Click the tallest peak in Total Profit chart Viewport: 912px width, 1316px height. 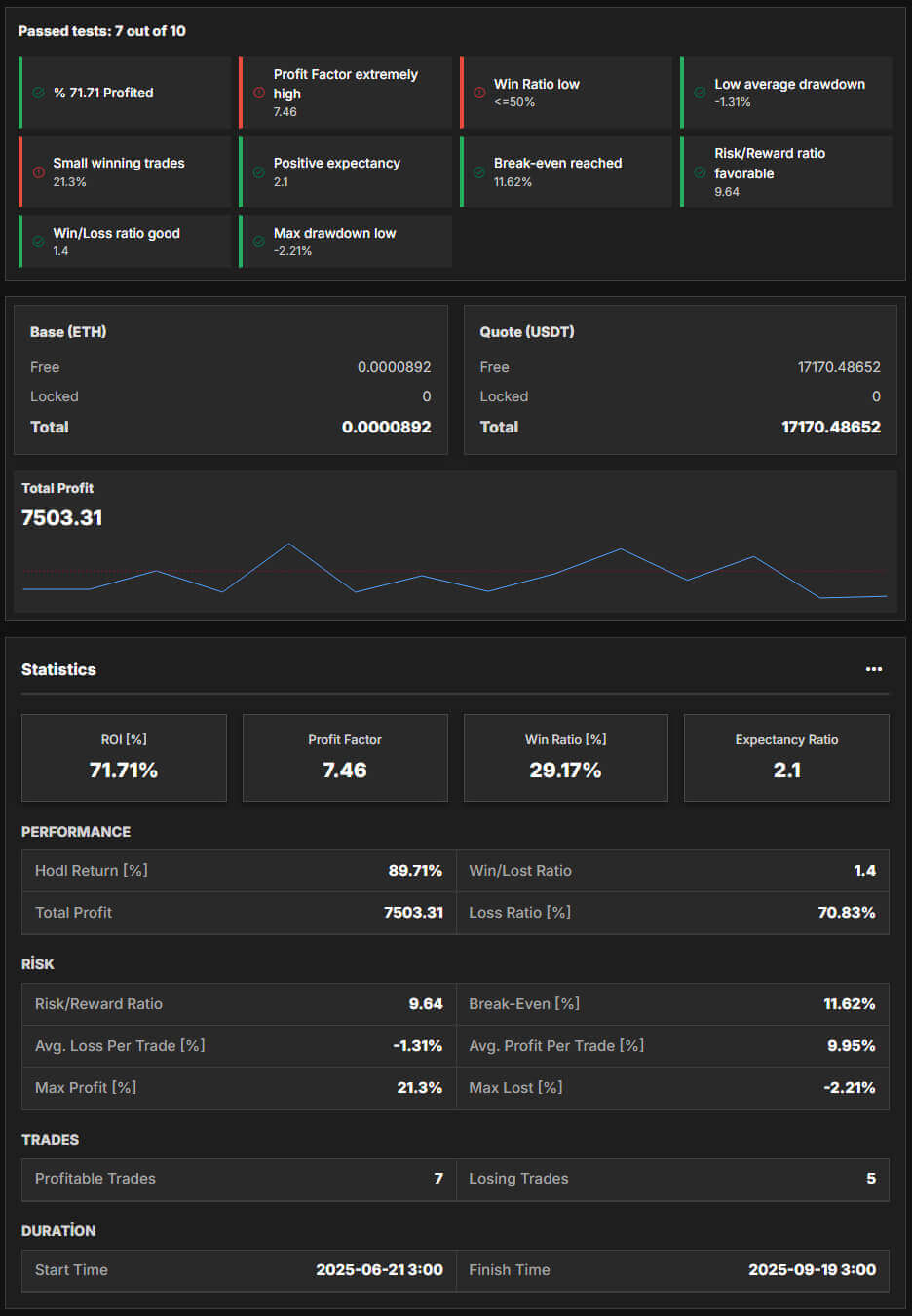tap(288, 545)
